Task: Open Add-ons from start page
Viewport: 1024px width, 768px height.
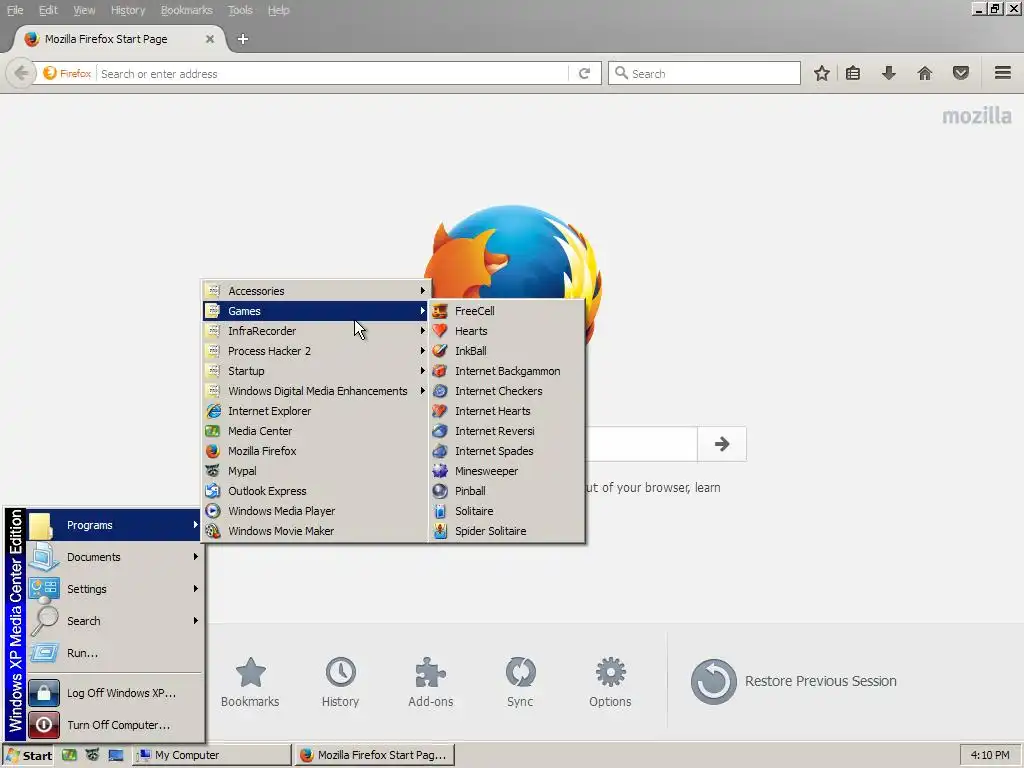Action: [430, 682]
